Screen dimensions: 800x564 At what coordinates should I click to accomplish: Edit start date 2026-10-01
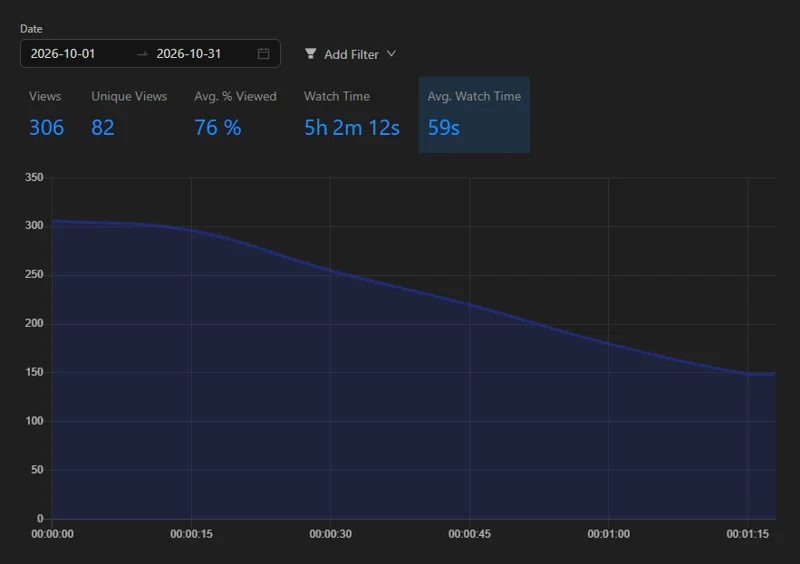(x=63, y=54)
